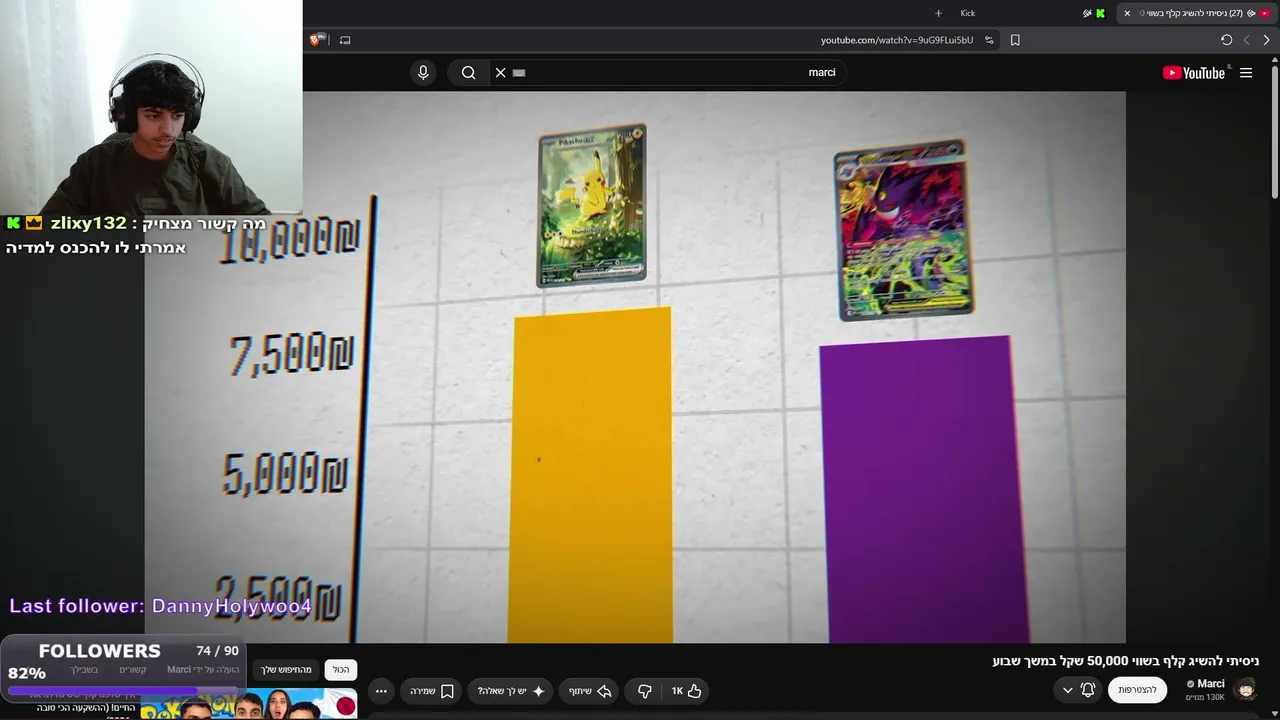Select the 'הכול' filter chip
Viewport: 1280px width, 720px height.
coord(341,670)
